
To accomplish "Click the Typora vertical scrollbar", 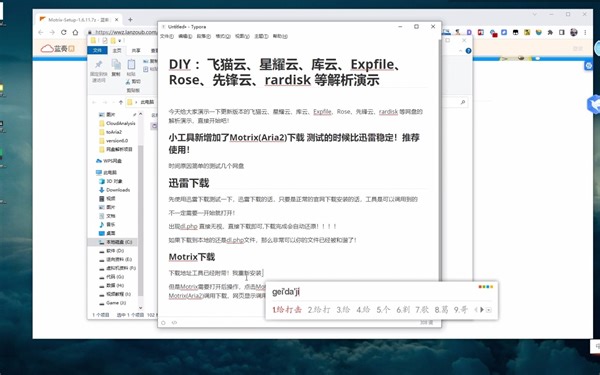I will click(x=440, y=161).
